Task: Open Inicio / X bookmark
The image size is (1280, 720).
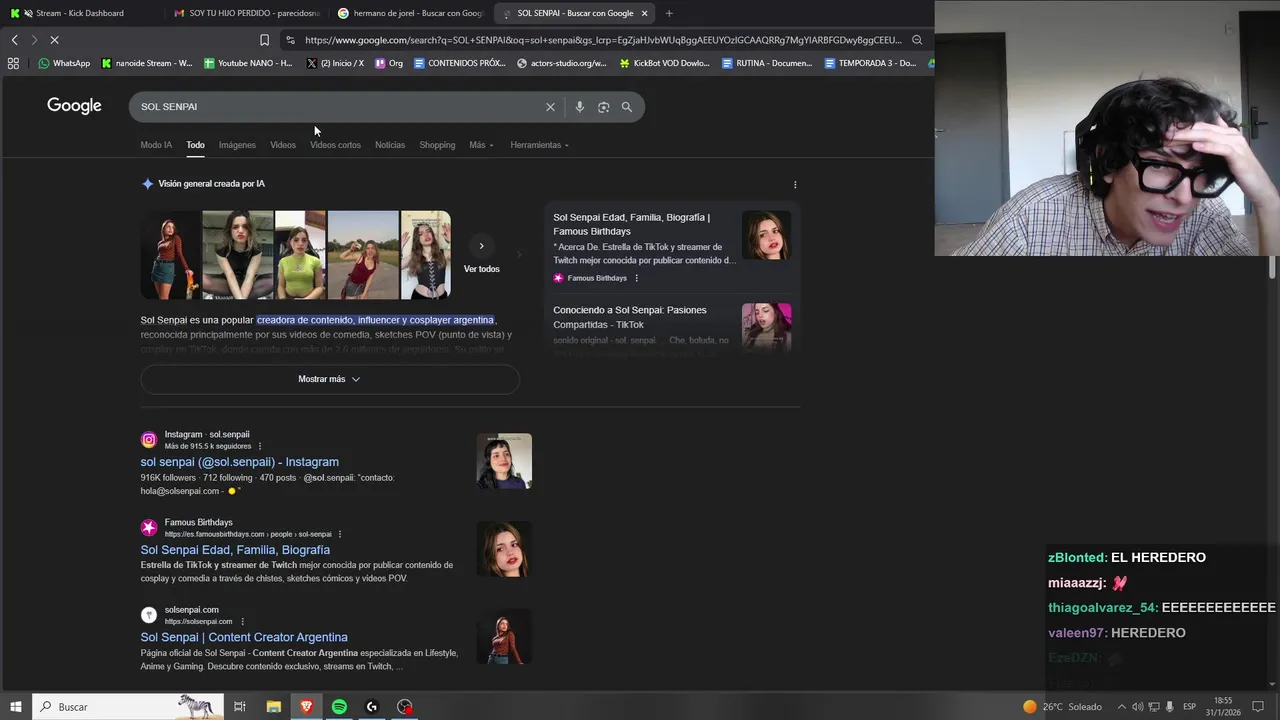Action: point(335,63)
